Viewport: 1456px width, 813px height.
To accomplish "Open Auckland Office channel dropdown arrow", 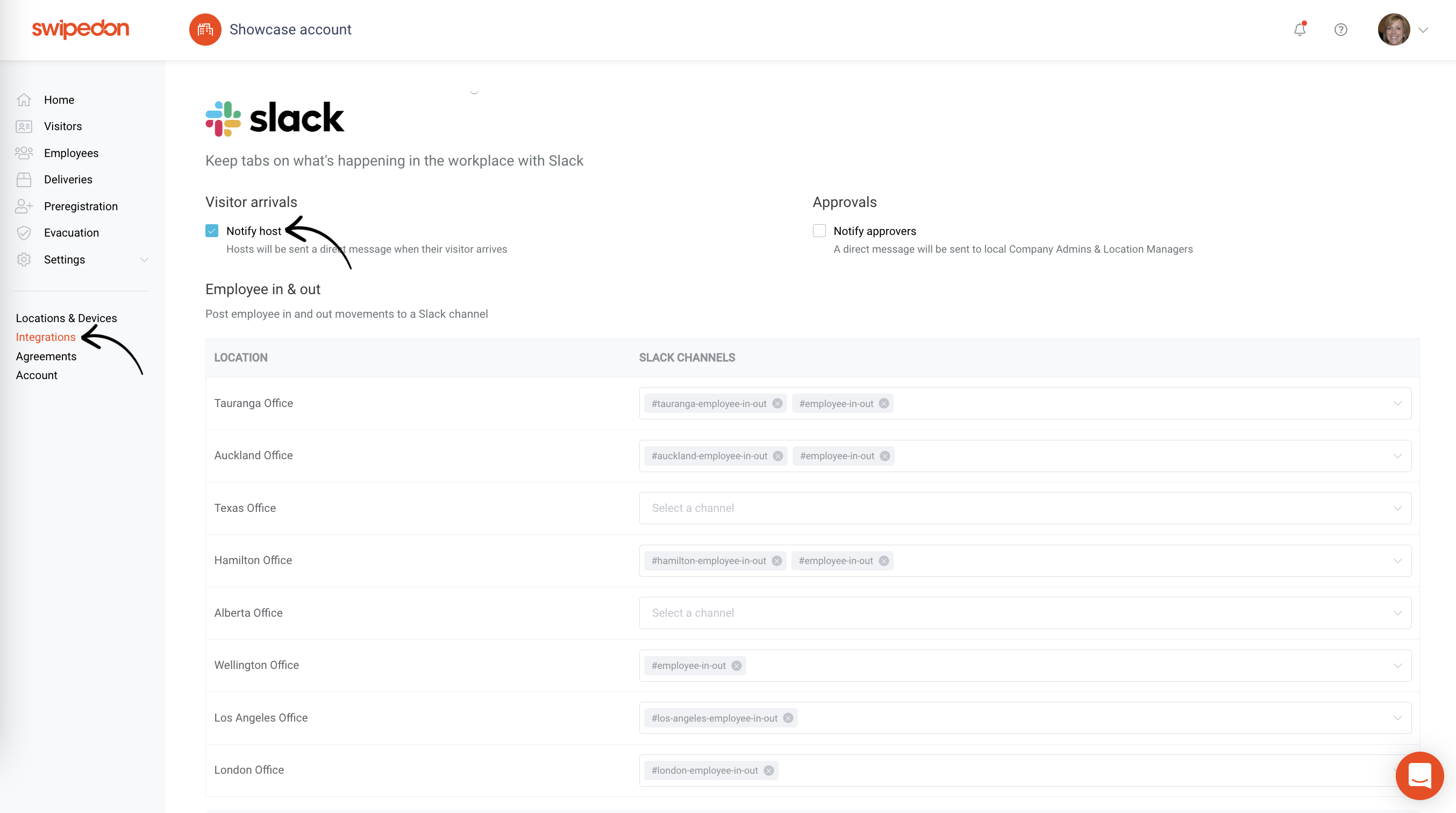I will point(1397,455).
